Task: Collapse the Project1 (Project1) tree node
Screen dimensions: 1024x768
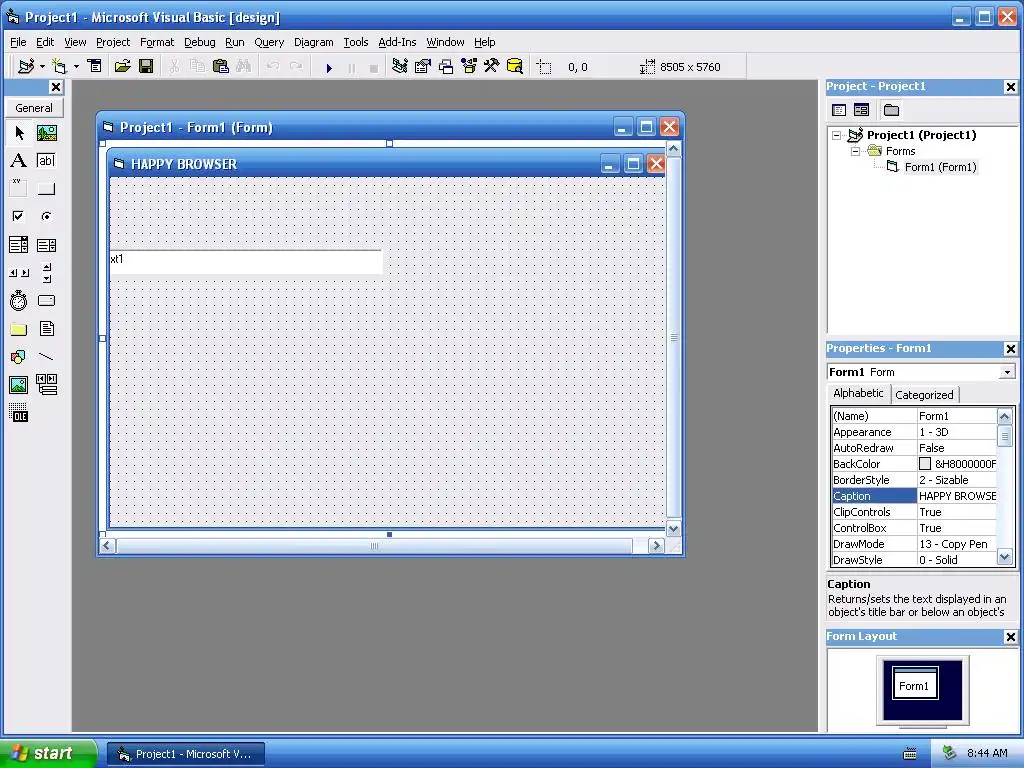Action: tap(836, 135)
